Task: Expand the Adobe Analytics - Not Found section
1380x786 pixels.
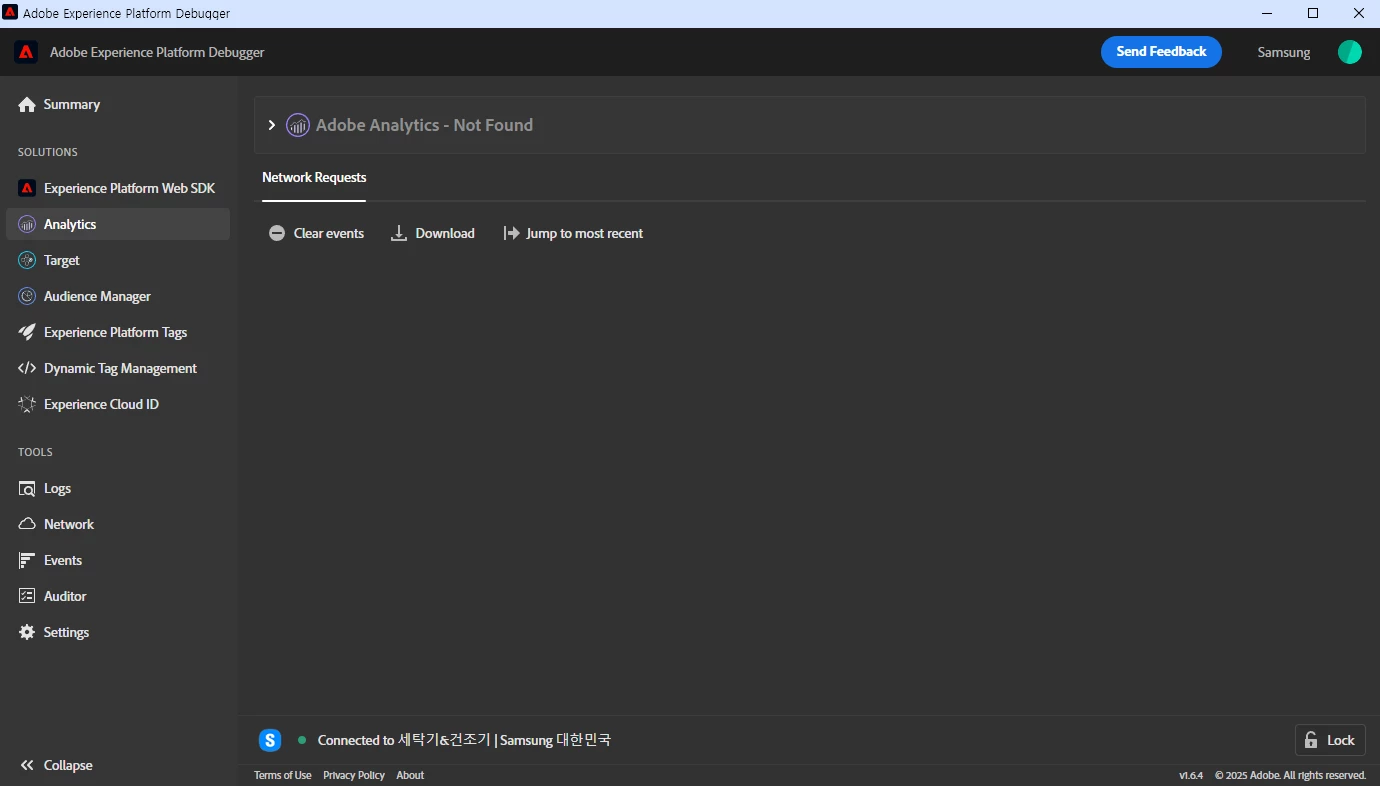Action: click(271, 125)
